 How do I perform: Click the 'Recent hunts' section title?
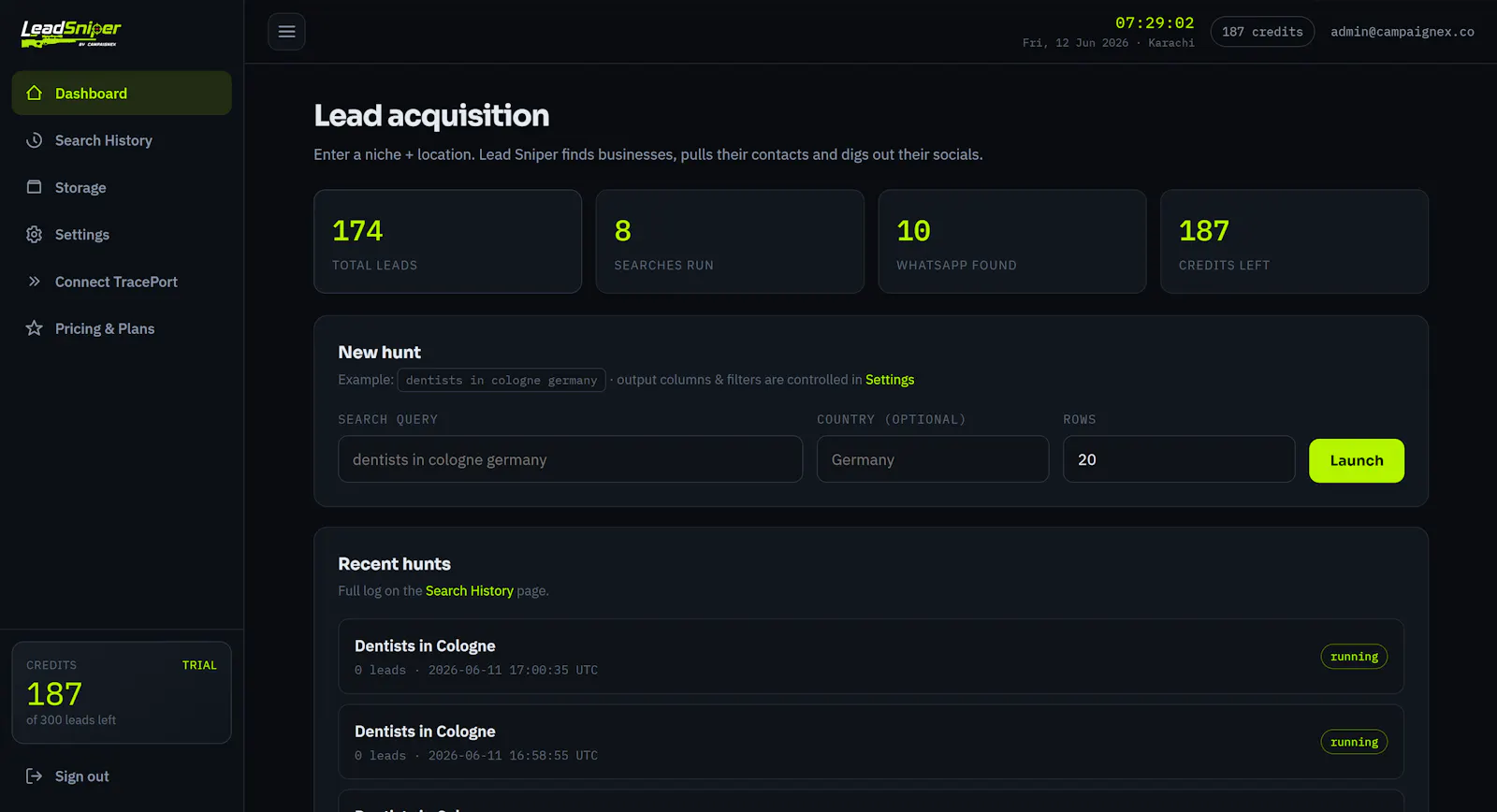coord(394,564)
